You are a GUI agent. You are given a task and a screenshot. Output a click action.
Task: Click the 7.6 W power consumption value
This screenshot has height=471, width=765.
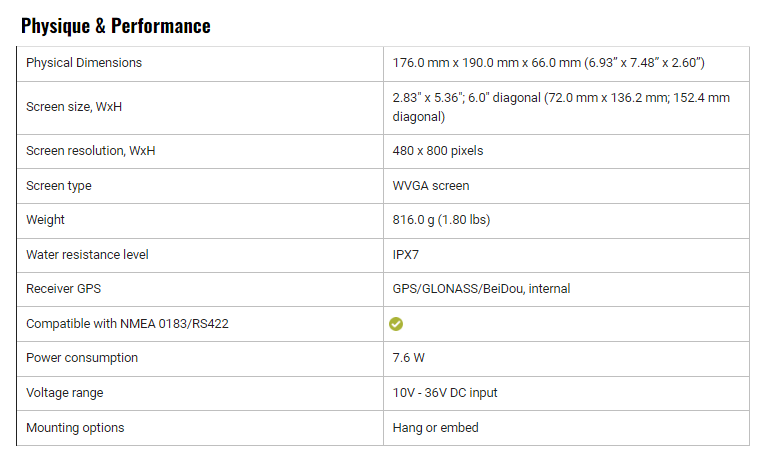[408, 358]
